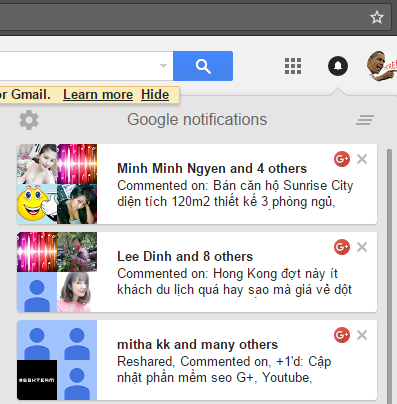Open the search options dropdown arrow
397x404 pixels.
[163, 66]
